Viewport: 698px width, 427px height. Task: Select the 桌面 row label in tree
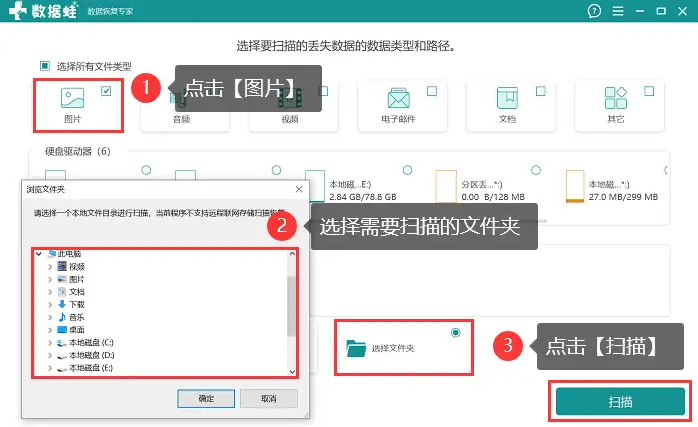pyautogui.click(x=77, y=330)
